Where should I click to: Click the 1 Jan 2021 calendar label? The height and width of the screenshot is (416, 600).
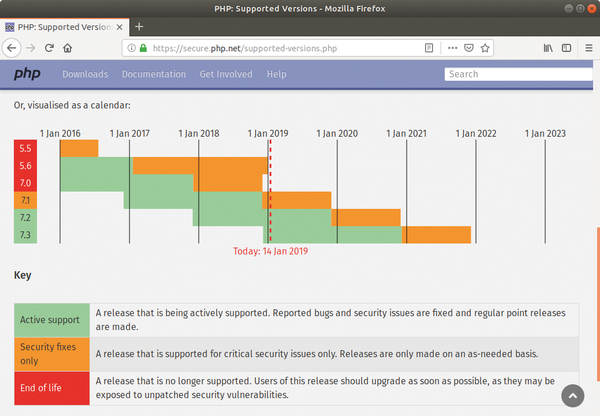point(406,133)
